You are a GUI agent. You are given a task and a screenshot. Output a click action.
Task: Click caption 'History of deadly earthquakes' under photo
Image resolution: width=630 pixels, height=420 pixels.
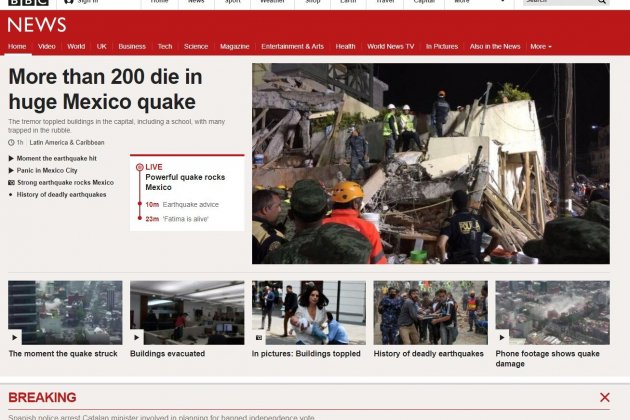(x=429, y=354)
